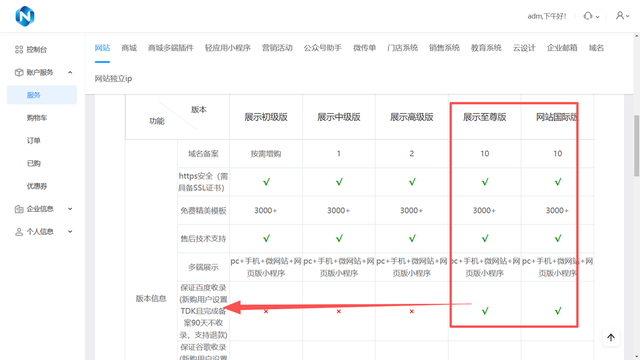Open the 商城多端插件 tab
Viewport: 640px width, 360px height.
[171, 48]
